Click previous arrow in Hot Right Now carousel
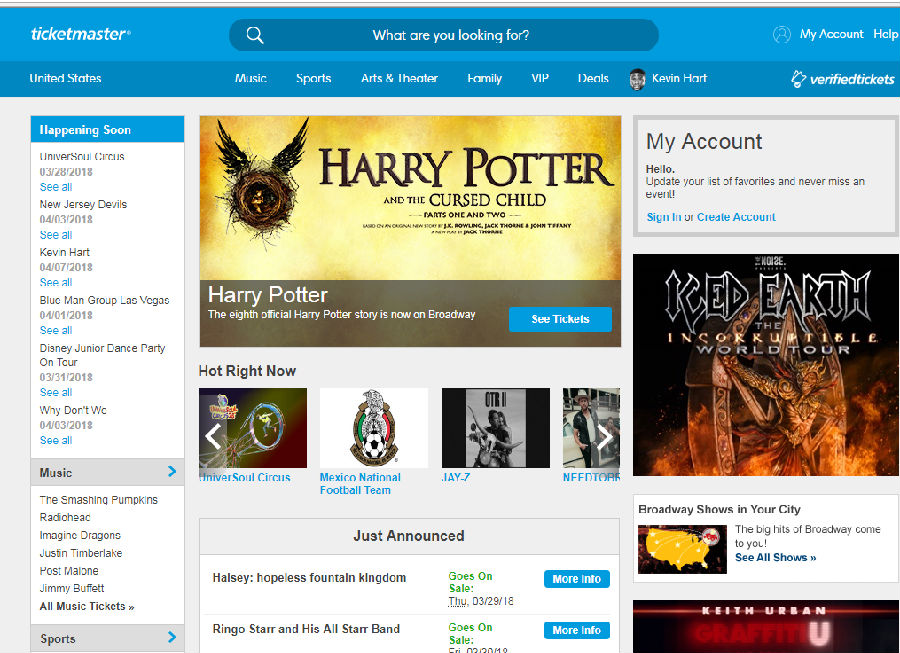The height and width of the screenshot is (653, 900). coord(213,437)
